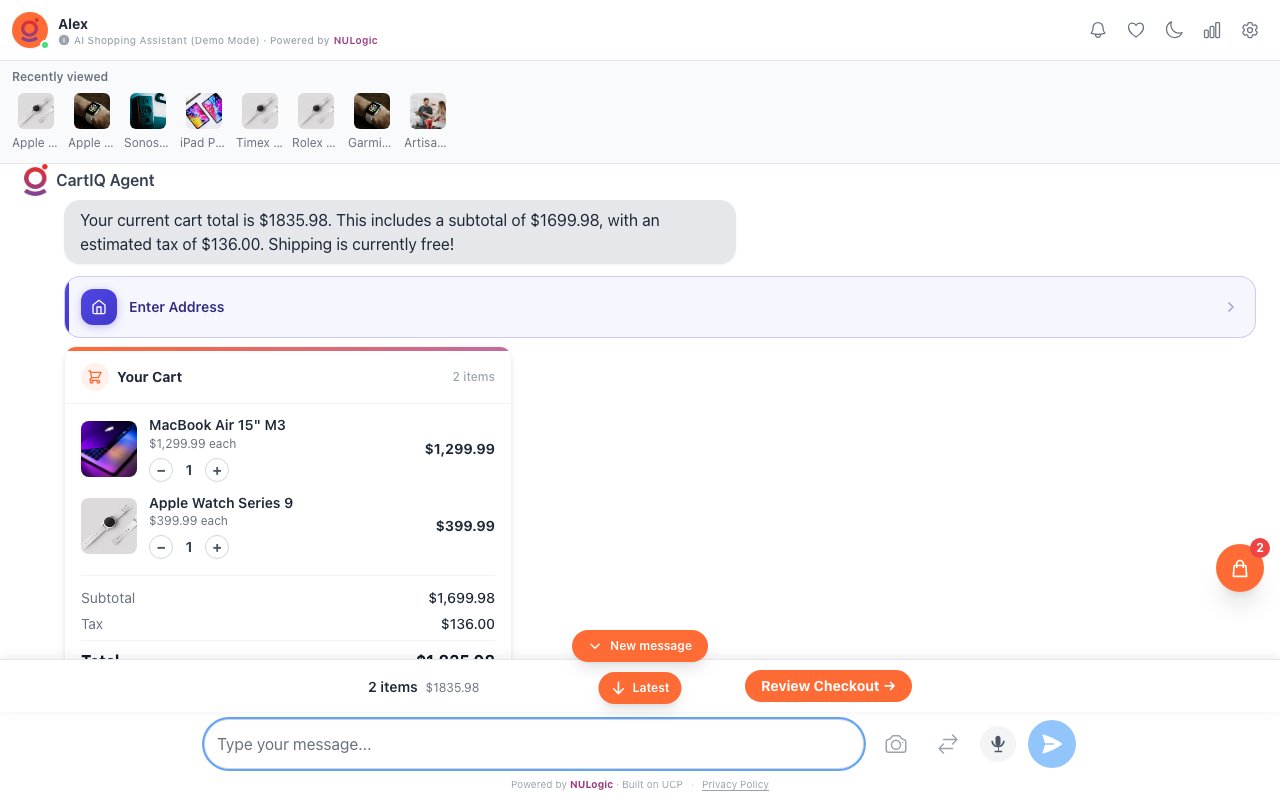This screenshot has height=800, width=1280.
Task: Click the compare arrows icon
Action: (x=947, y=744)
